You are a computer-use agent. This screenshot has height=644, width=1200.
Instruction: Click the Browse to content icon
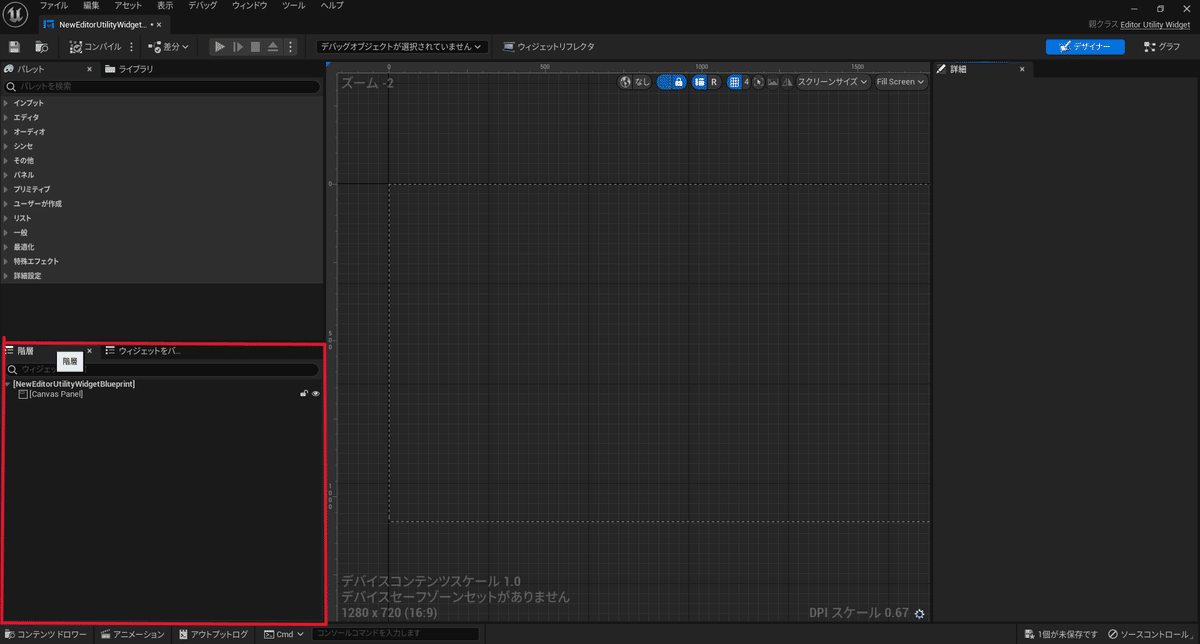coord(41,46)
